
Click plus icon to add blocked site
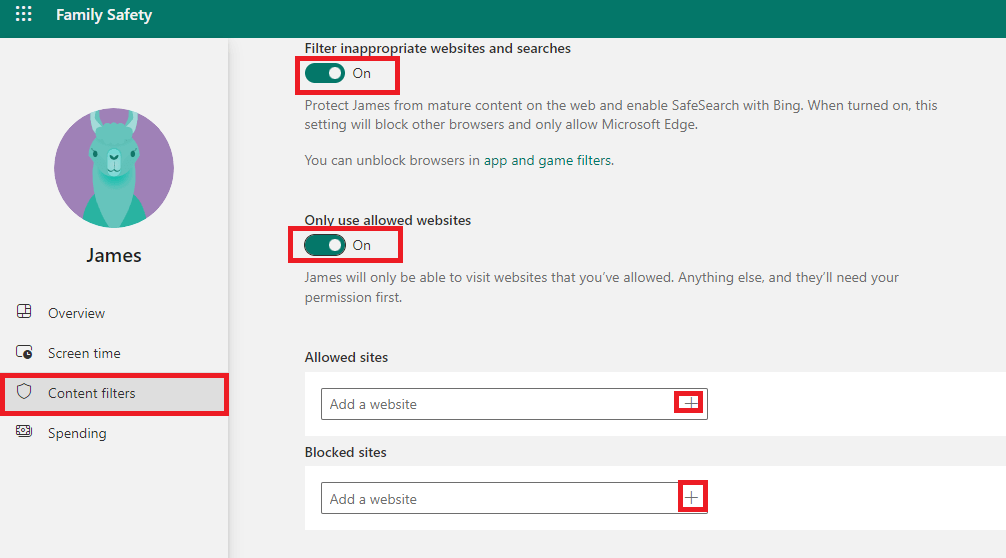coord(692,497)
